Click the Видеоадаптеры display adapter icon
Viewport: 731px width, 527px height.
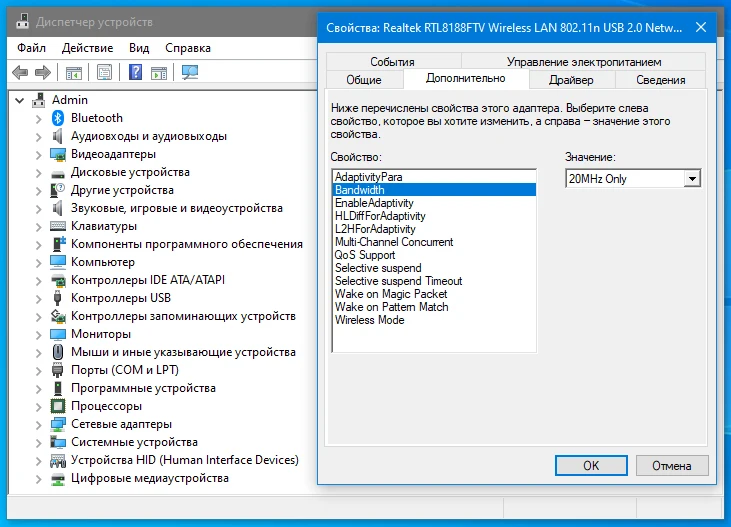coord(58,154)
